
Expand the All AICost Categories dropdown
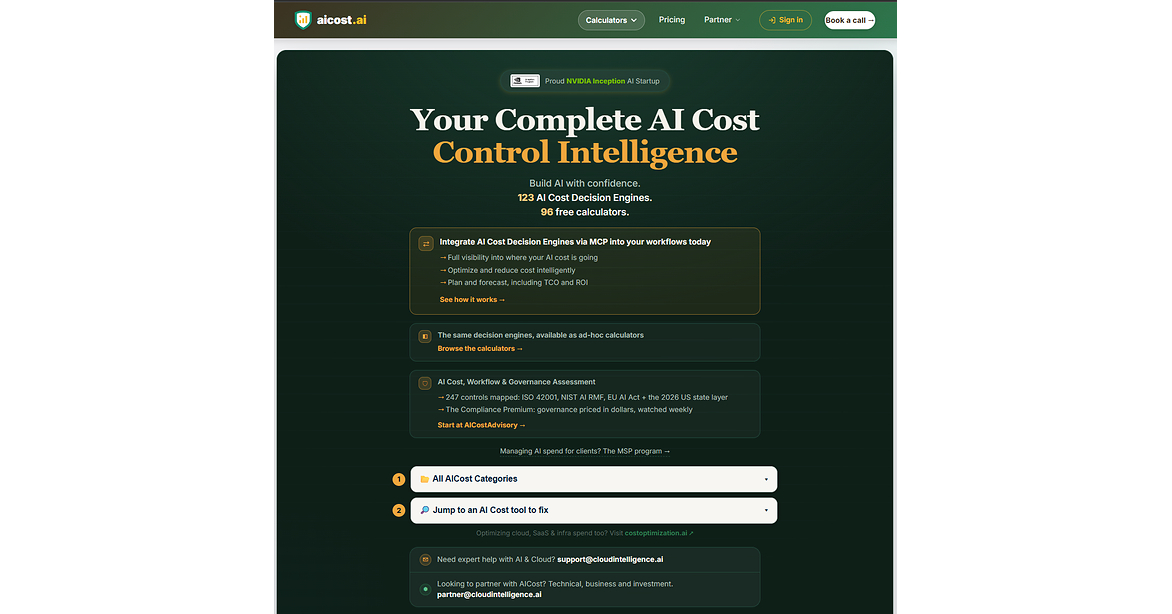pos(593,479)
